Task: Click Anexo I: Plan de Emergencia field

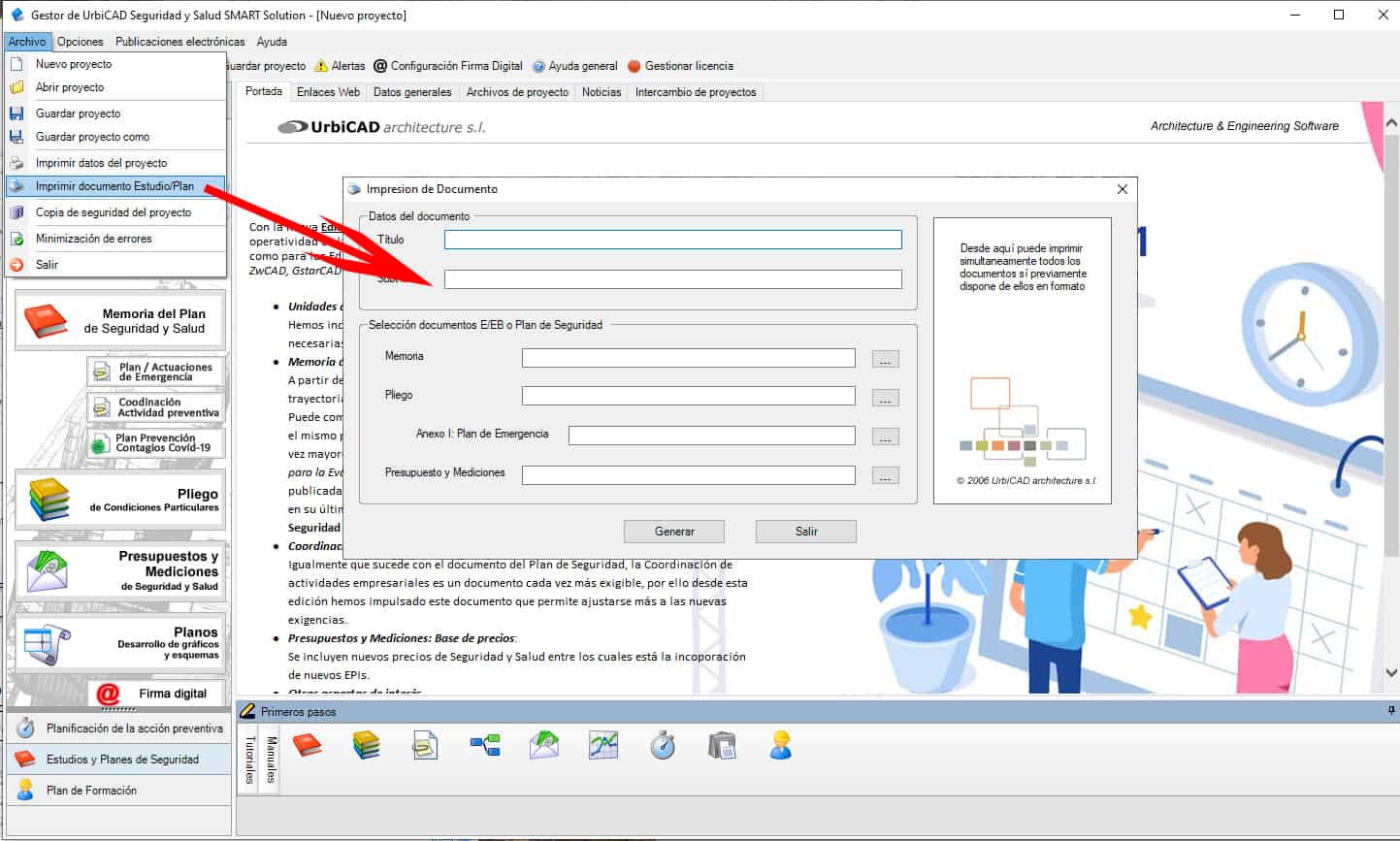Action: [712, 436]
